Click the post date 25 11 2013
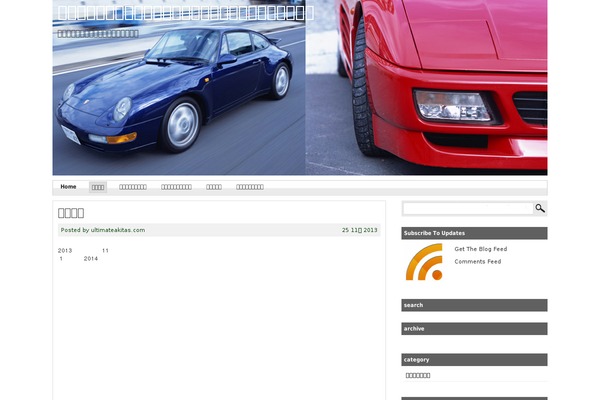The image size is (600, 400). pos(359,230)
